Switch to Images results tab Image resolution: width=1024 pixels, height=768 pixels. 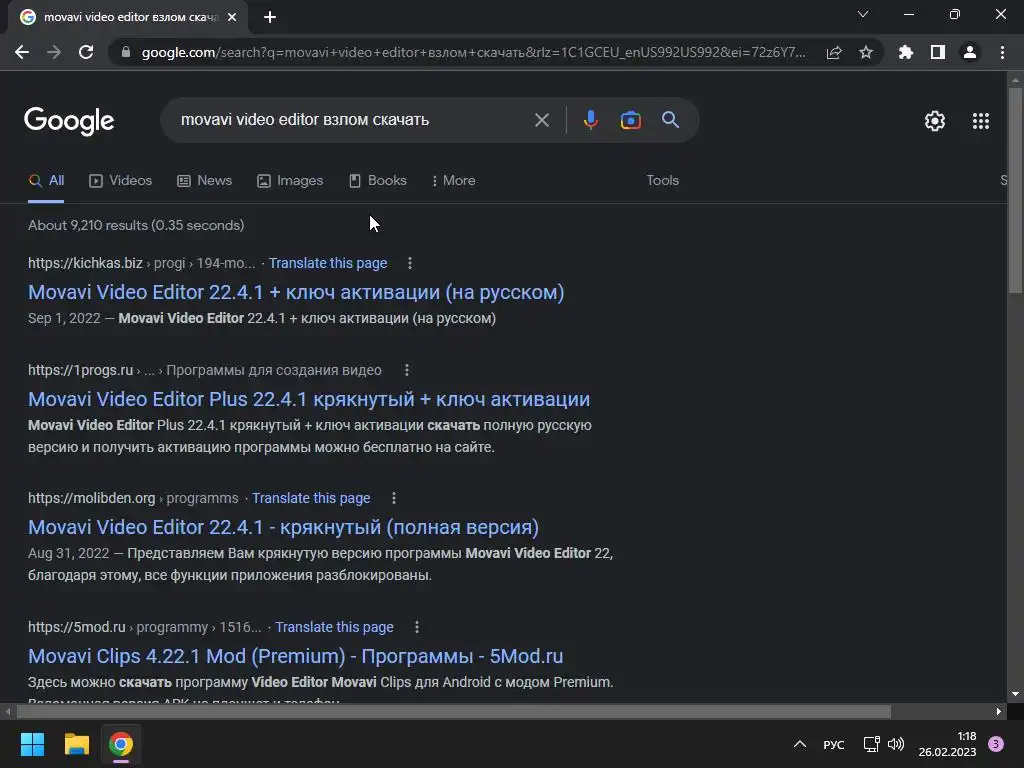point(290,180)
